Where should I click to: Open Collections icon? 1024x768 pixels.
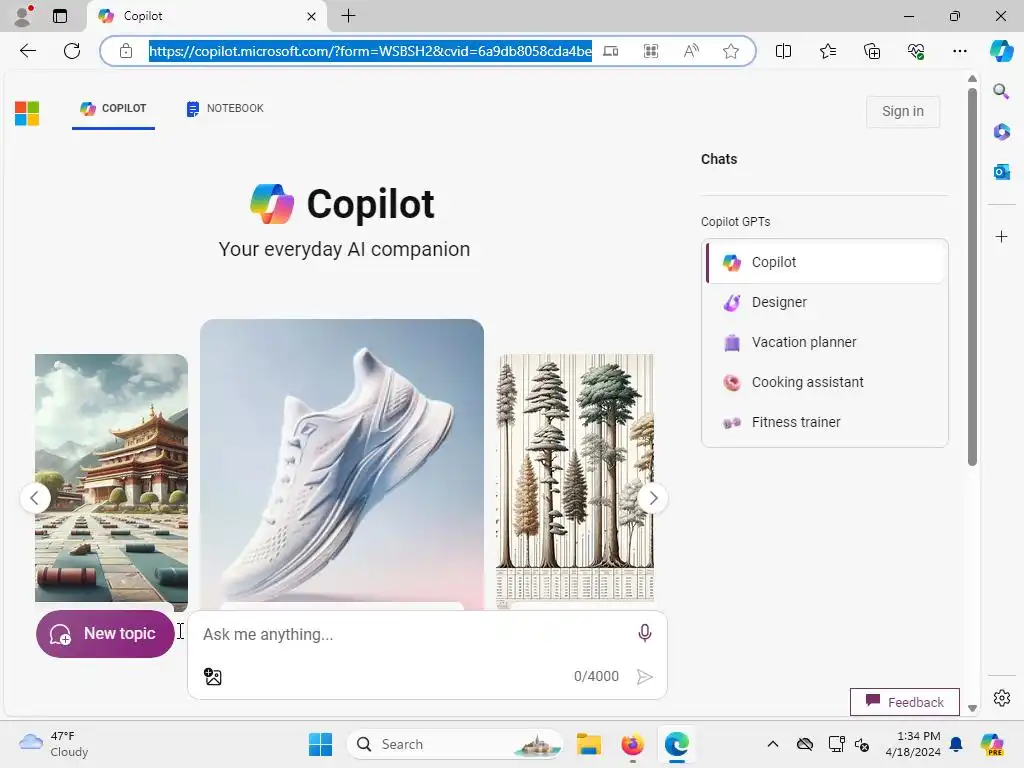[x=872, y=51]
